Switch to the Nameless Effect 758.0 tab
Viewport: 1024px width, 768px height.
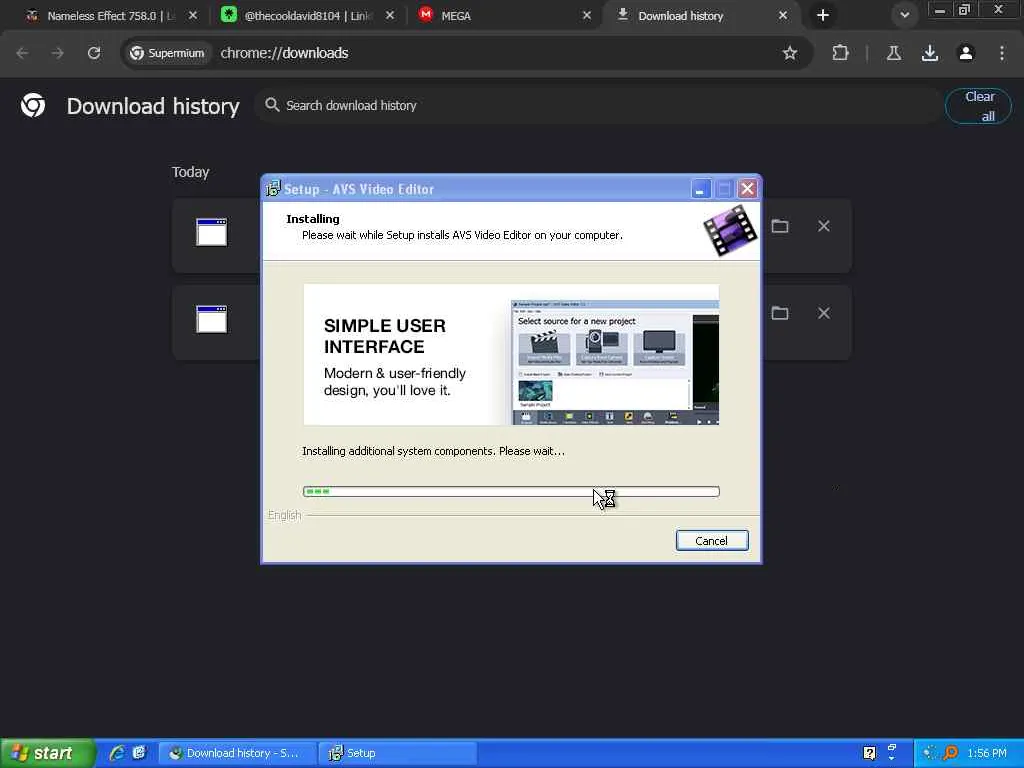coord(108,16)
